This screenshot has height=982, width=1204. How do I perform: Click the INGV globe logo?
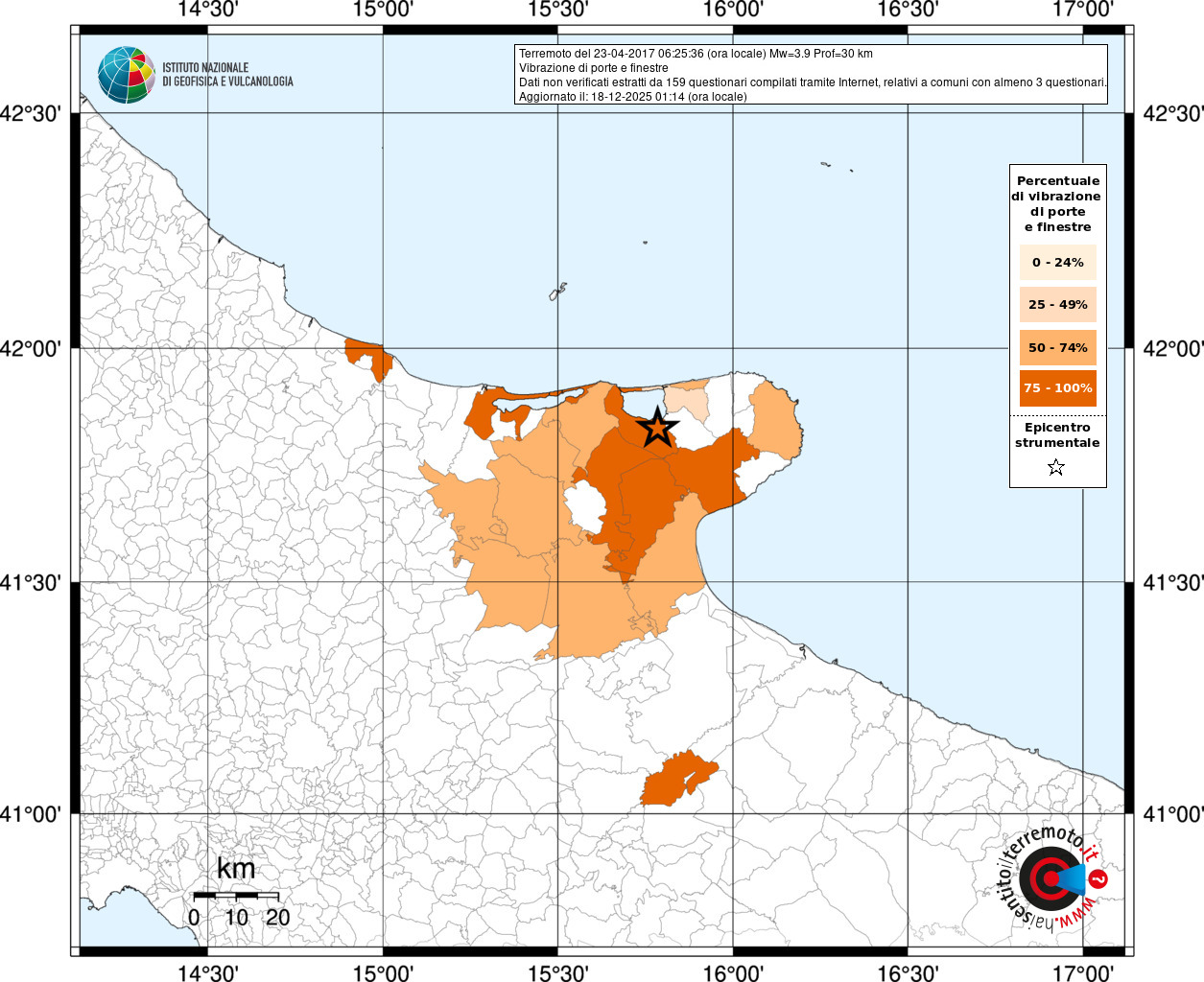pos(126,75)
